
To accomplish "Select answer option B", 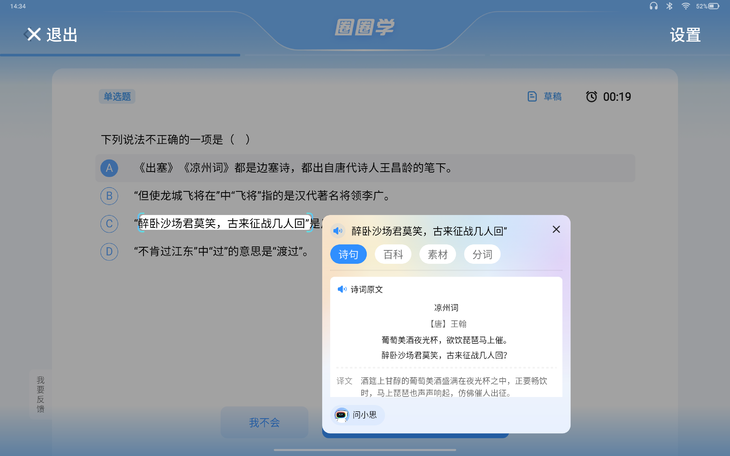I will [x=109, y=196].
